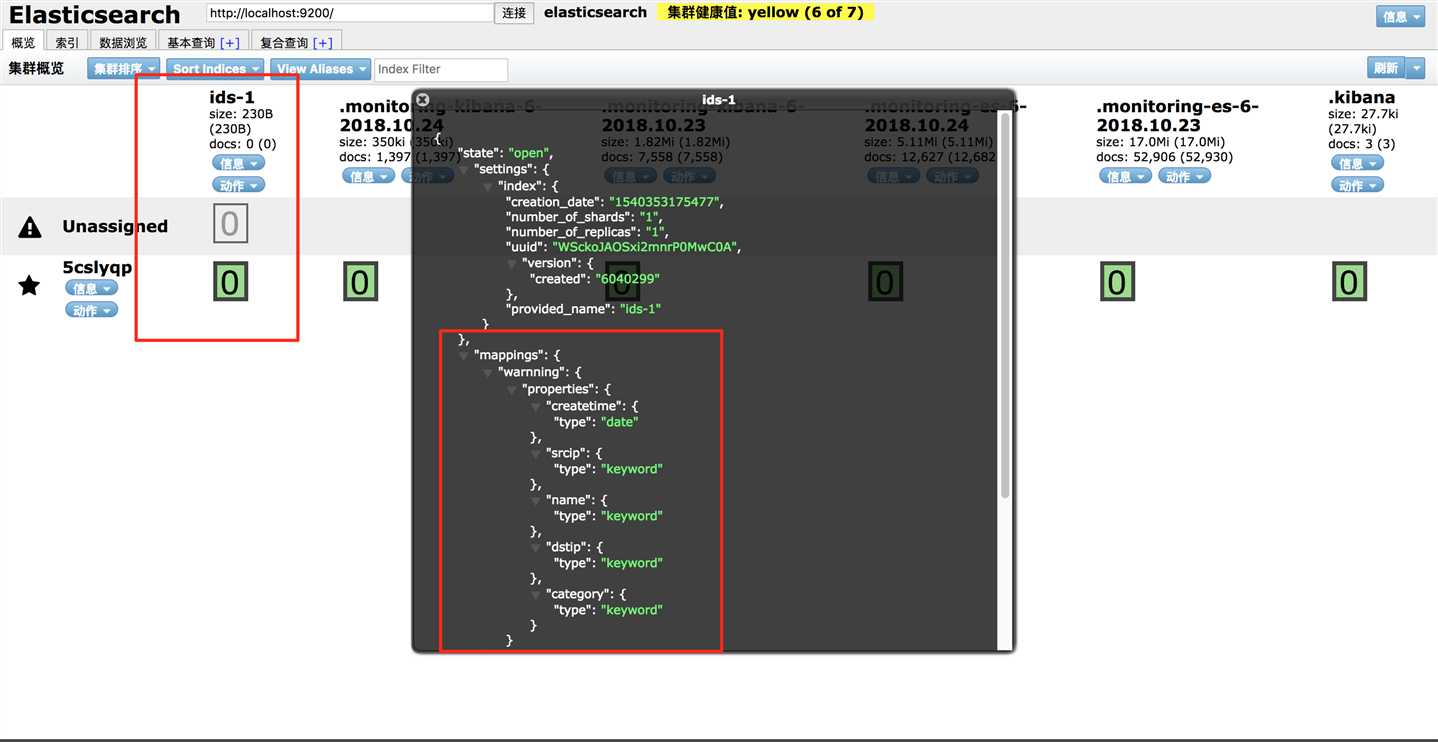Open ids-1 动作 dropdown

(x=238, y=185)
